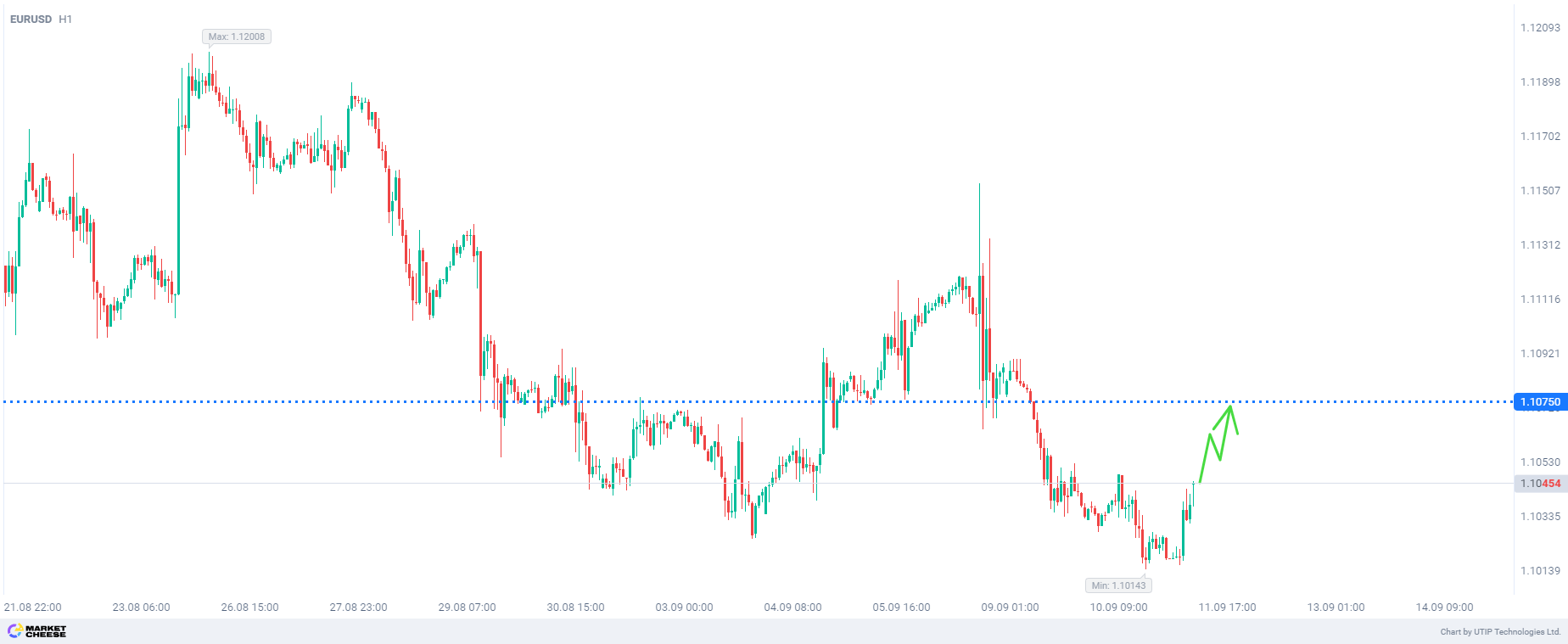Screen dimensions: 1568x644
Task: Select the 05.09 16:00 time label
Action: click(901, 608)
